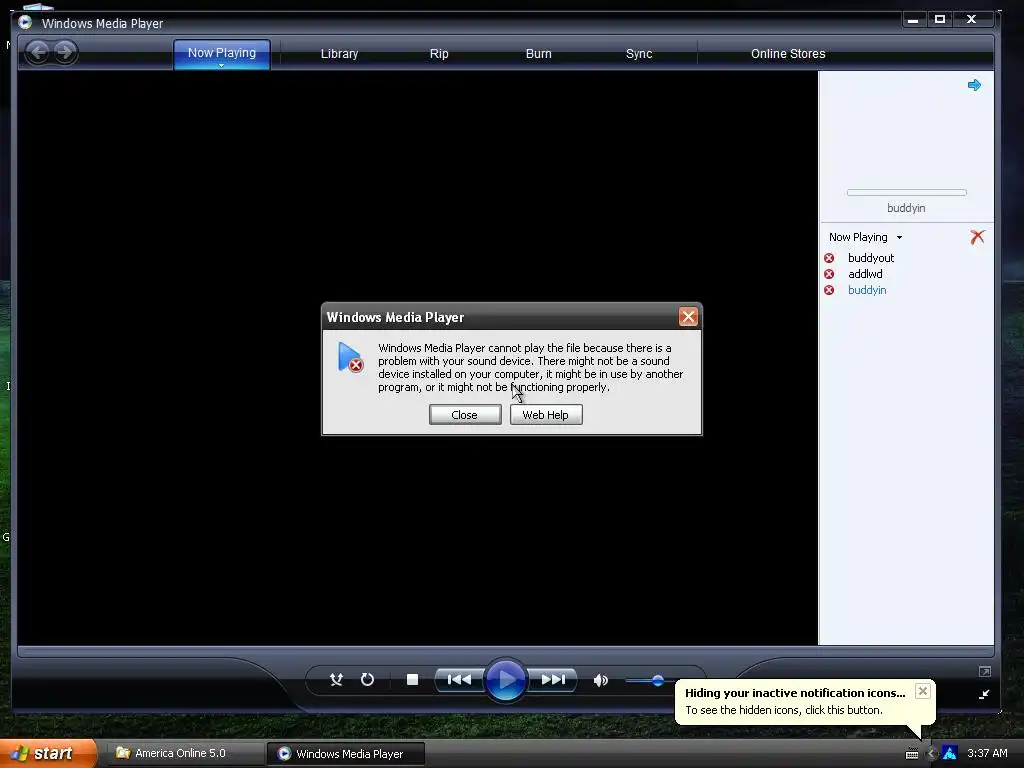1024x768 pixels.
Task: Toggle repeat mode
Action: [367, 680]
